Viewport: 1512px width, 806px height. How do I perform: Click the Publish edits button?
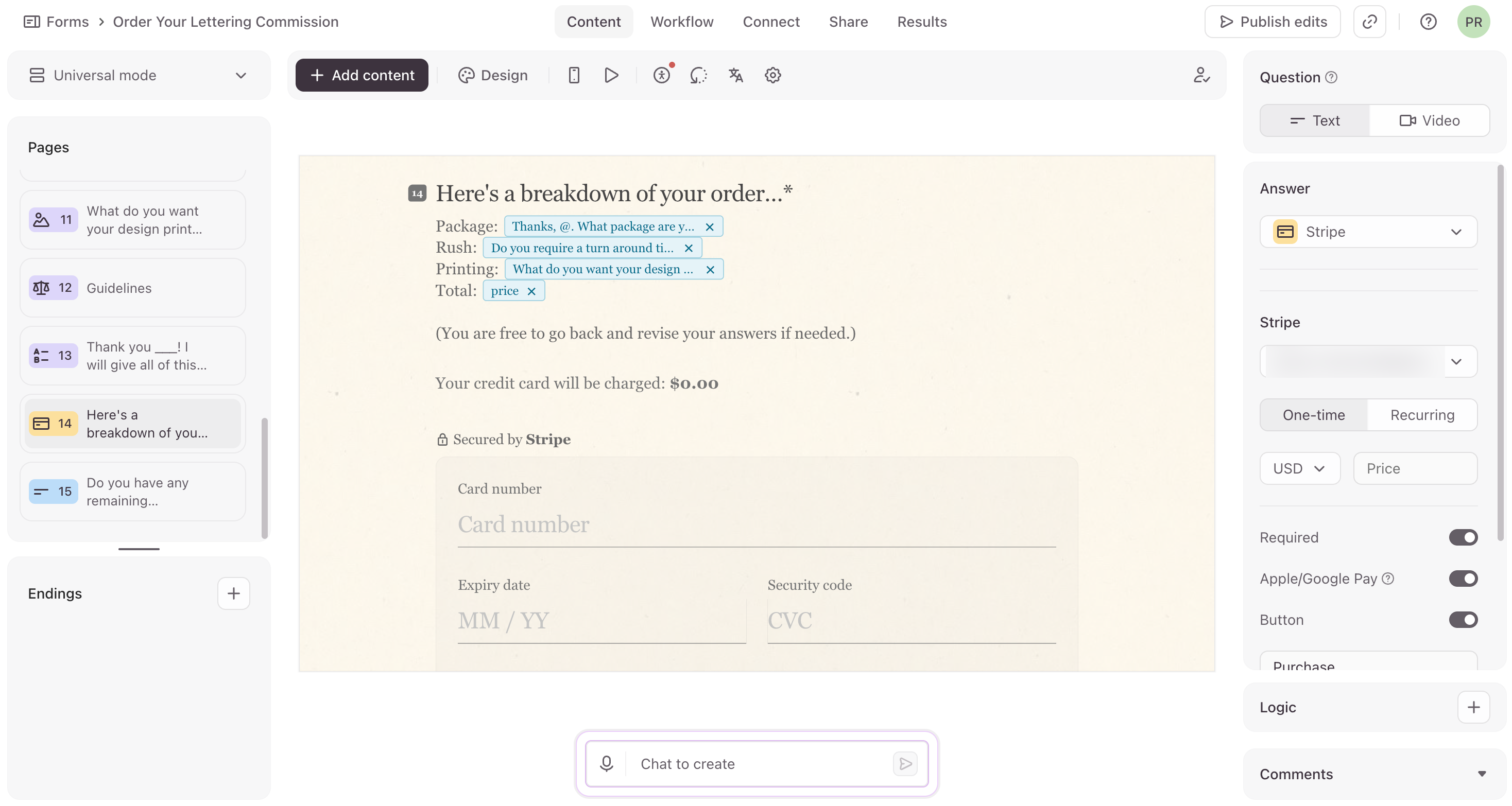coord(1272,22)
